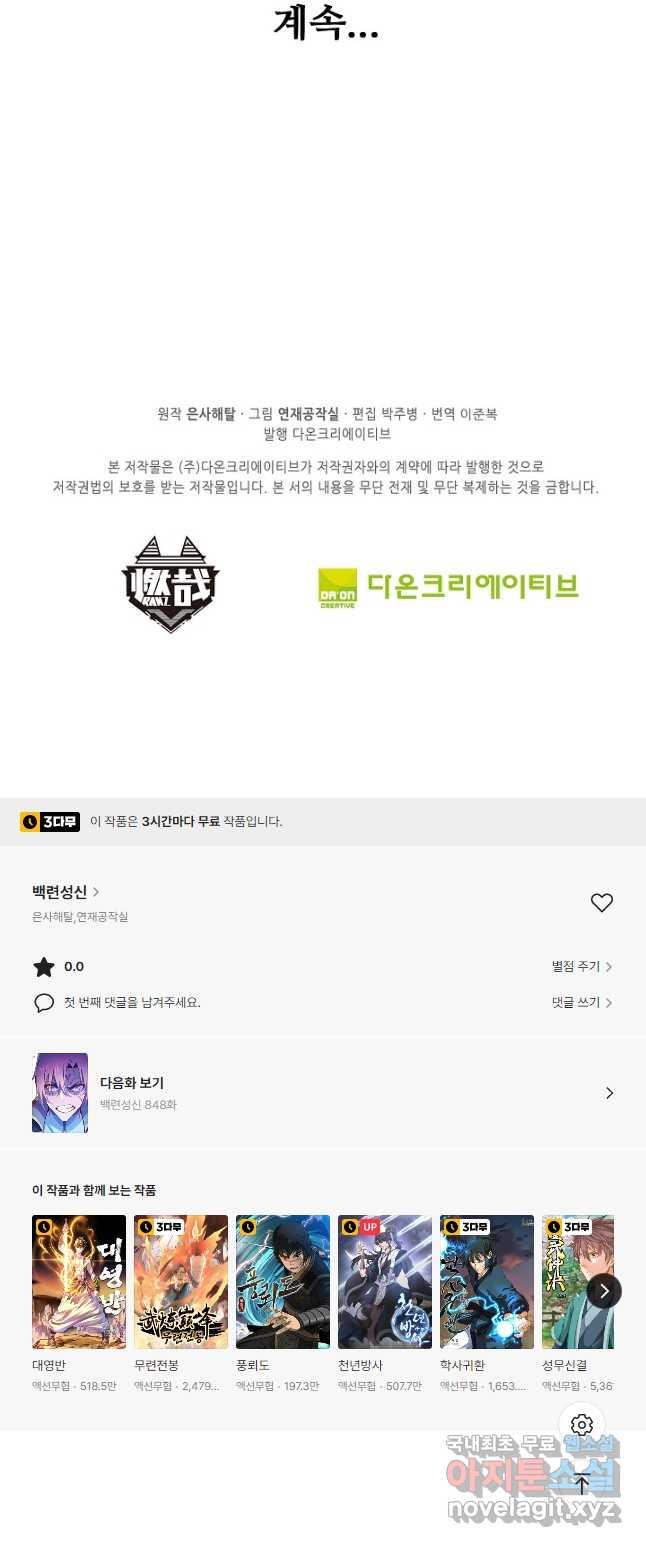Open next episode 848화 thumbnail
The height and width of the screenshot is (1547, 646).
tap(60, 1093)
